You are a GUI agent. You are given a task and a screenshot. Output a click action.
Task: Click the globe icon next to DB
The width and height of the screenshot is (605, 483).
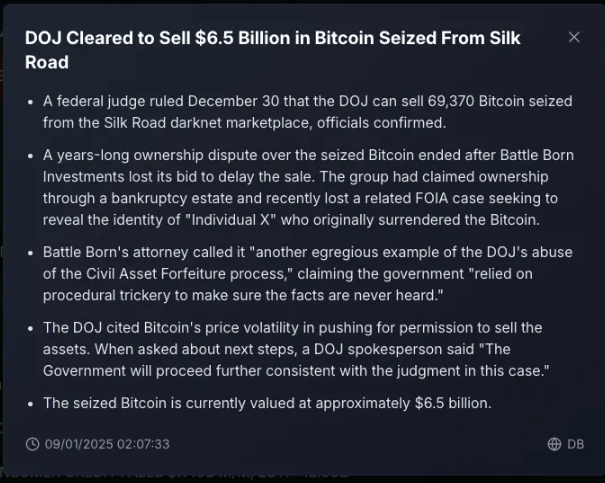(554, 444)
